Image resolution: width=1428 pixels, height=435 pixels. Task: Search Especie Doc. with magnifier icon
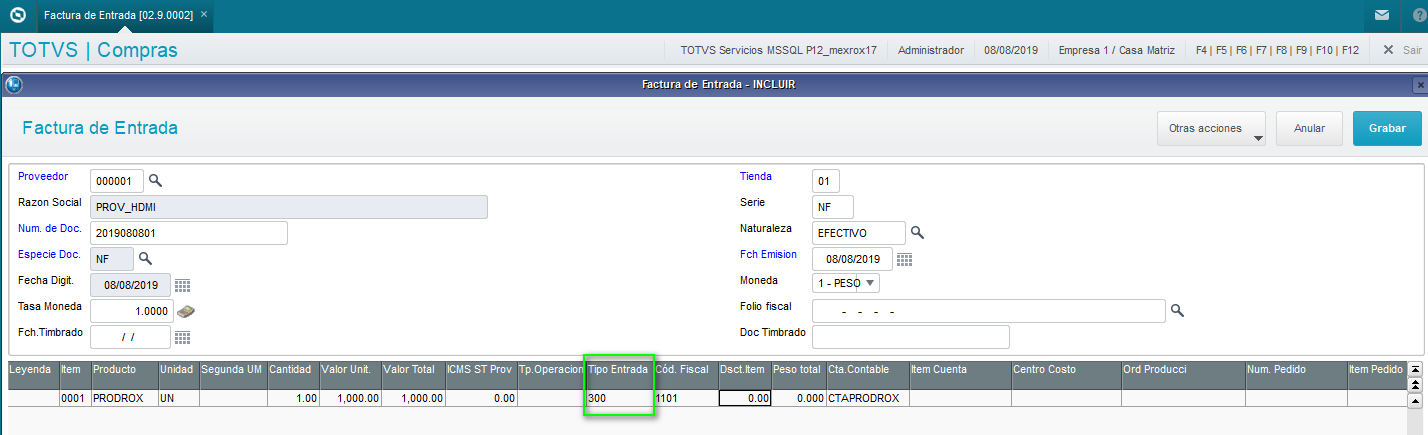[145, 258]
